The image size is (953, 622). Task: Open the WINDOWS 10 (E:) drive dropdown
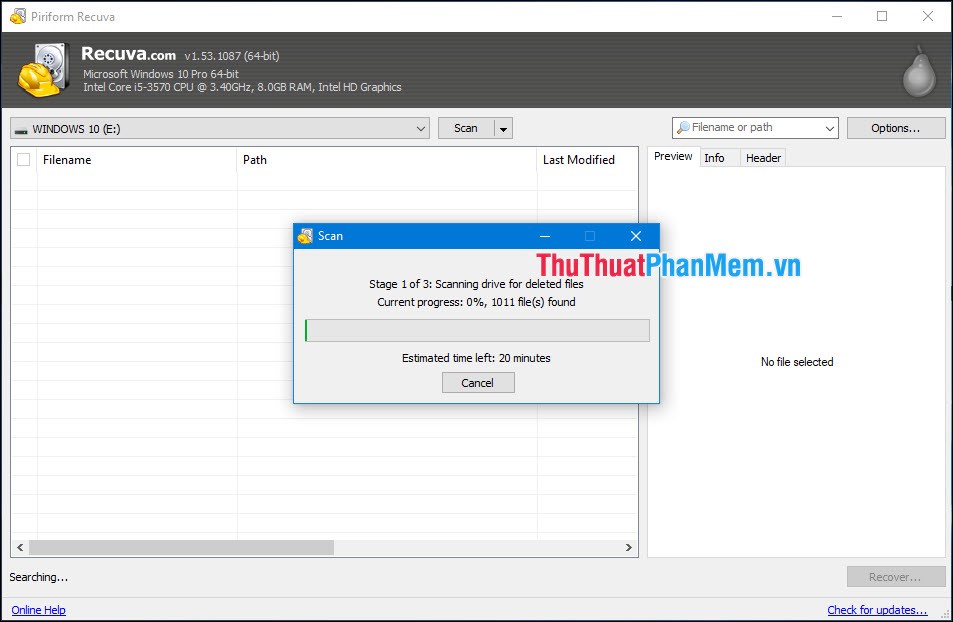click(220, 128)
